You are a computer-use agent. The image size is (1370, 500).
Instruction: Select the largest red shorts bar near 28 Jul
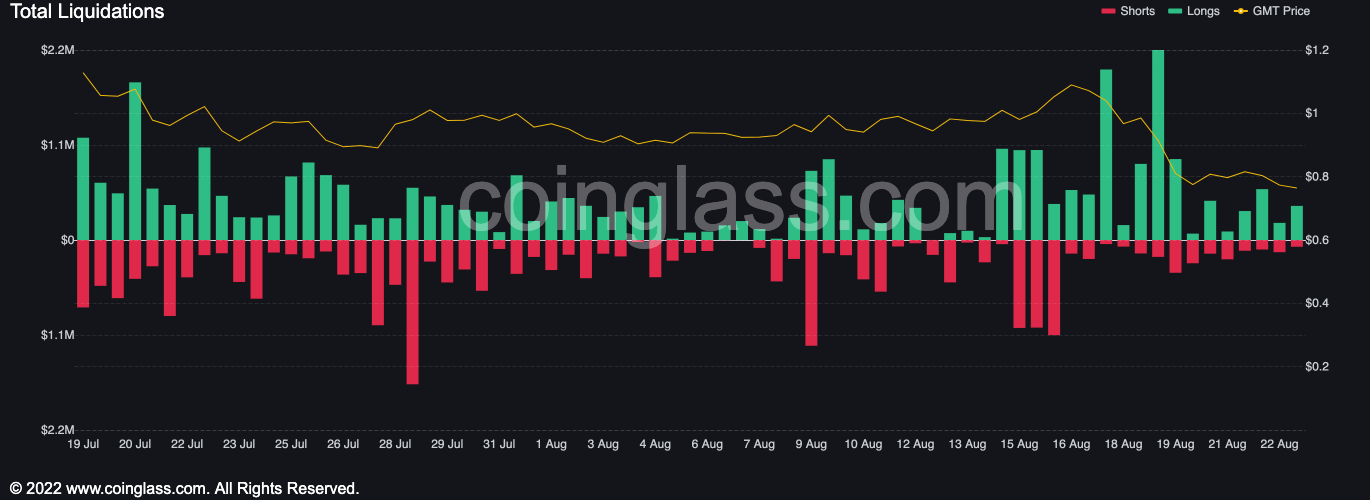(x=412, y=312)
